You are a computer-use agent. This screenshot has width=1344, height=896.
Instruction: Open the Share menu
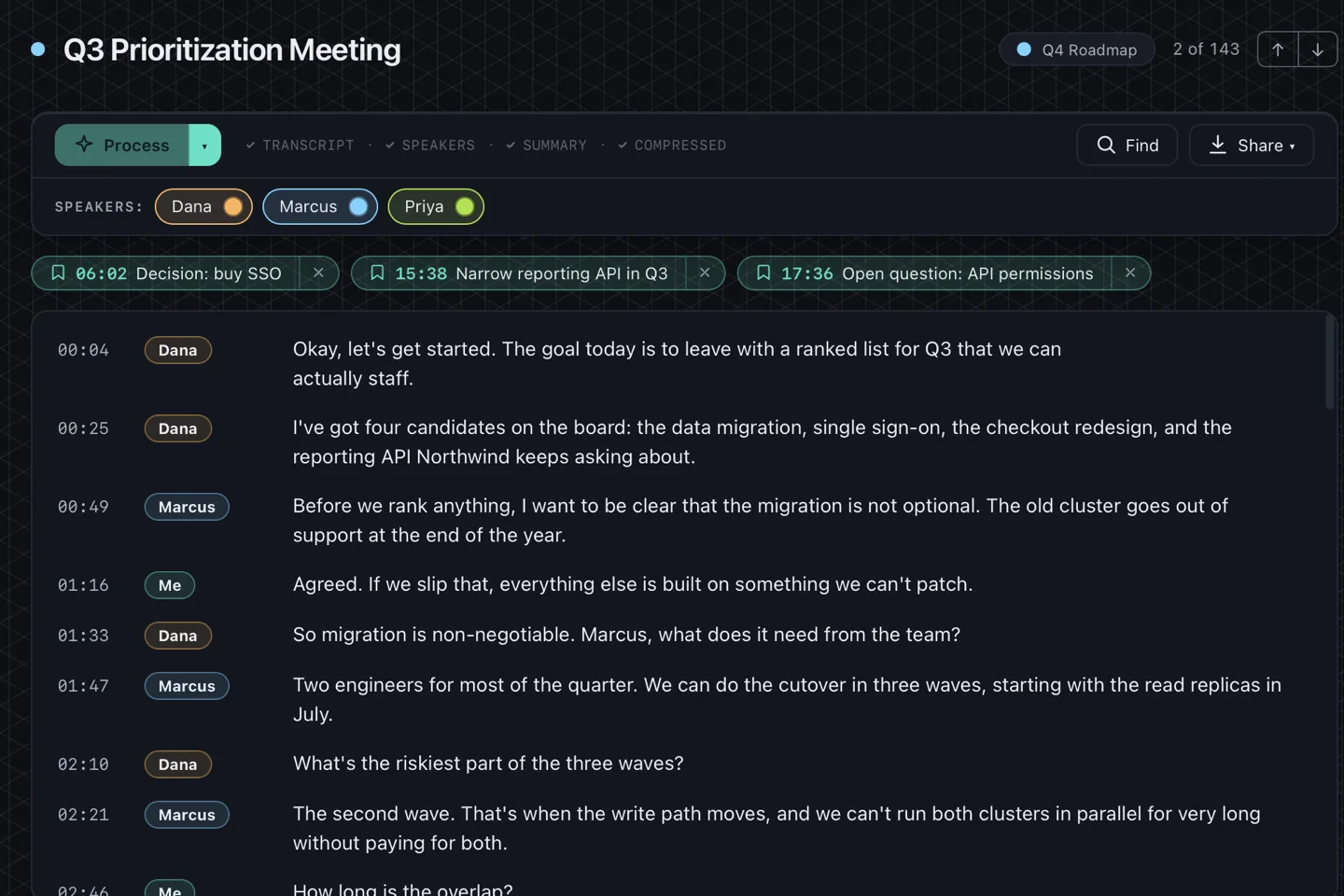[1252, 145]
